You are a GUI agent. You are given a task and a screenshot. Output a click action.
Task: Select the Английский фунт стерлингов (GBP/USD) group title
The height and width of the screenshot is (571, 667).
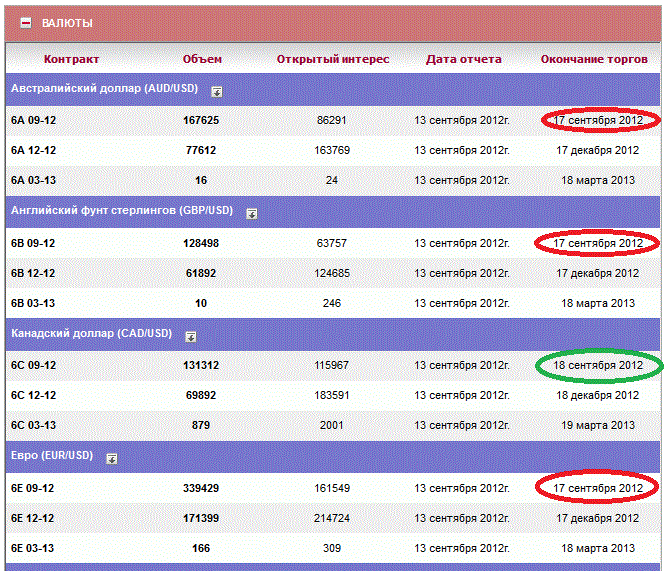pyautogui.click(x=122, y=211)
